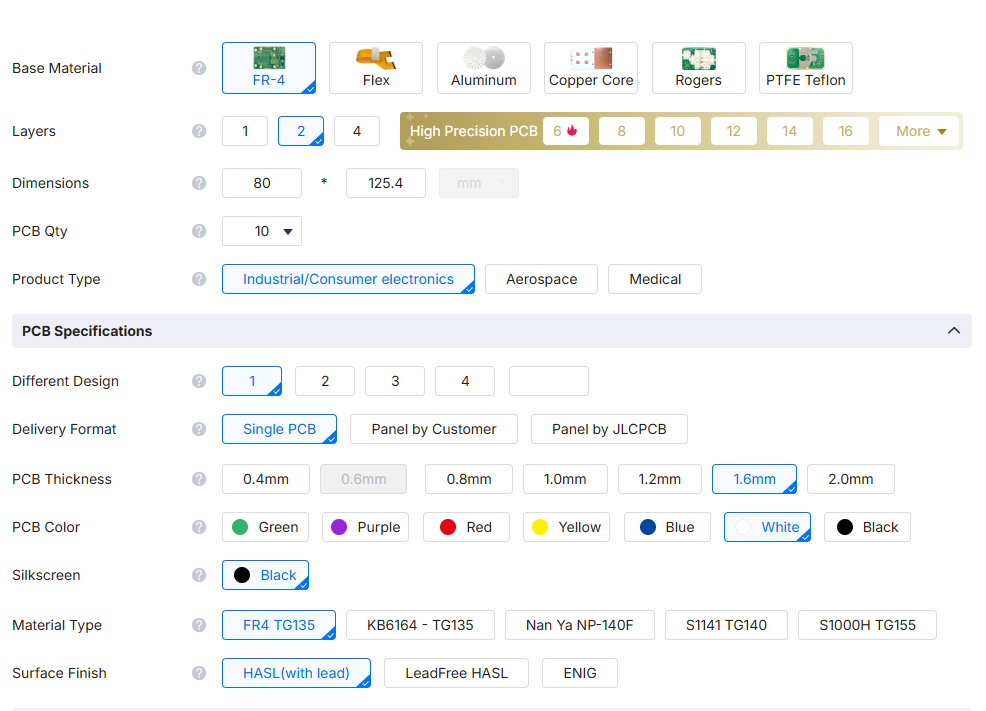The height and width of the screenshot is (711, 986).
Task: Choose Panel by JLCPCB delivery format
Action: [609, 429]
